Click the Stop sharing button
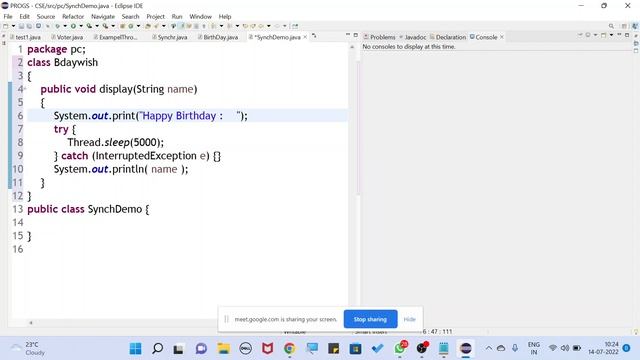640x360 pixels. click(x=370, y=319)
